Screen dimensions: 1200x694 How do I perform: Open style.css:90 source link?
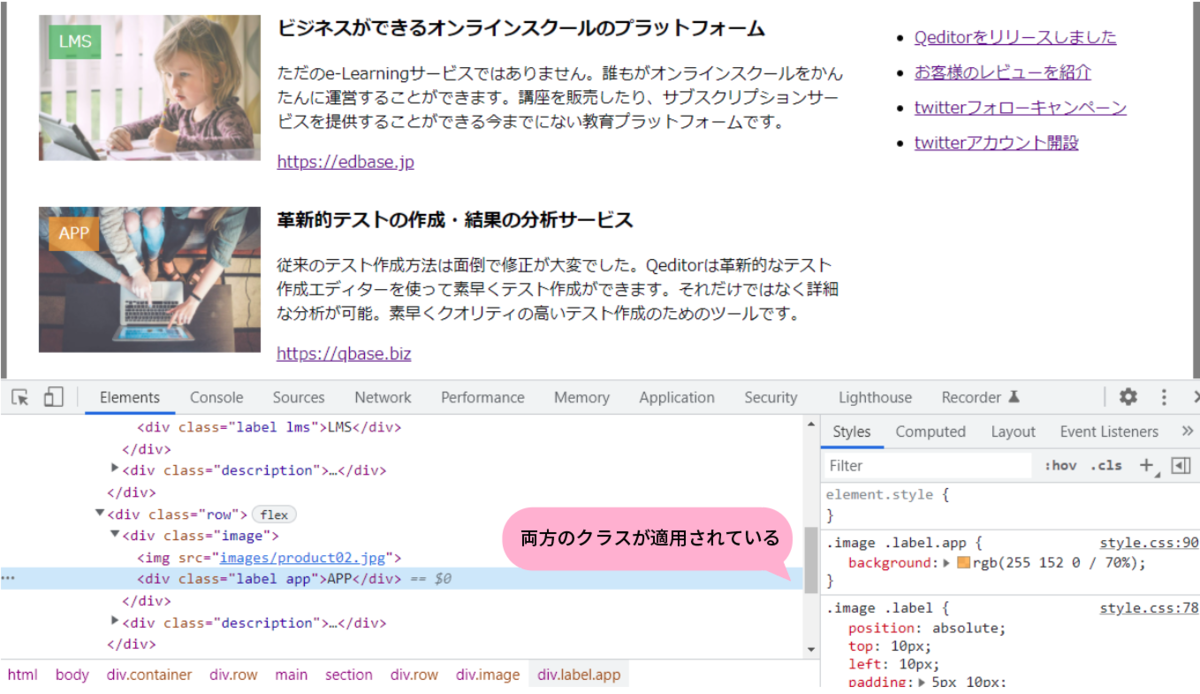coord(1148,542)
